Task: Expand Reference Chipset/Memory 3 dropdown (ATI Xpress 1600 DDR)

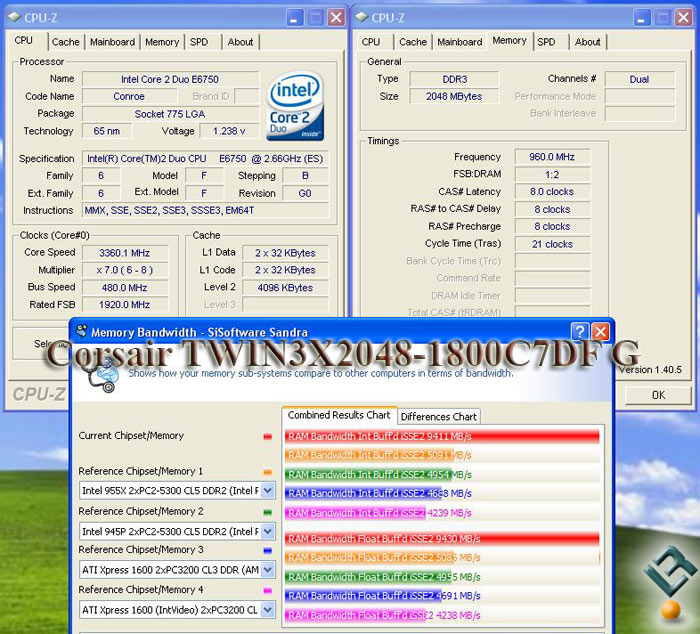Action: click(x=267, y=570)
